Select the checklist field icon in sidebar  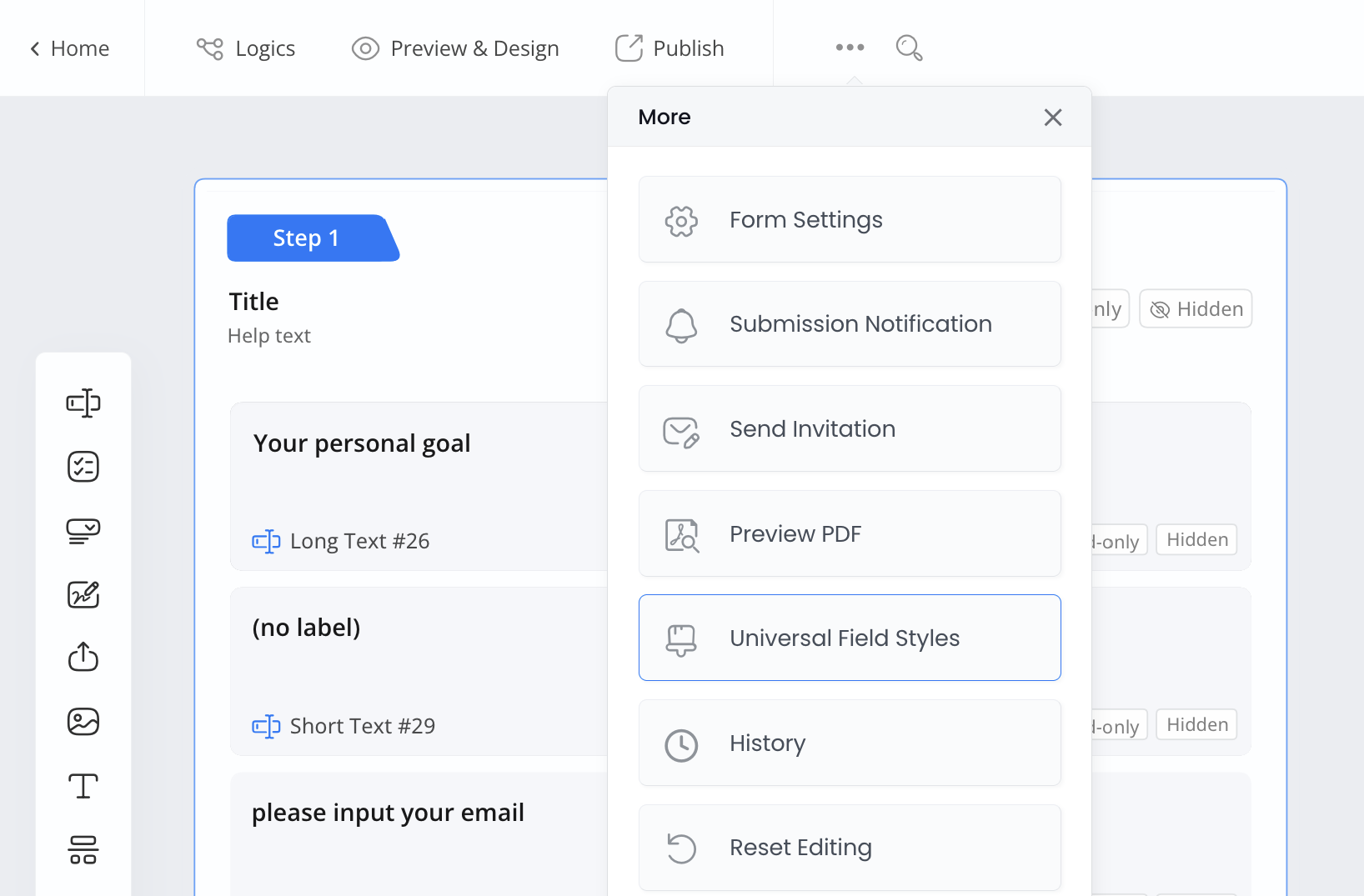83,467
